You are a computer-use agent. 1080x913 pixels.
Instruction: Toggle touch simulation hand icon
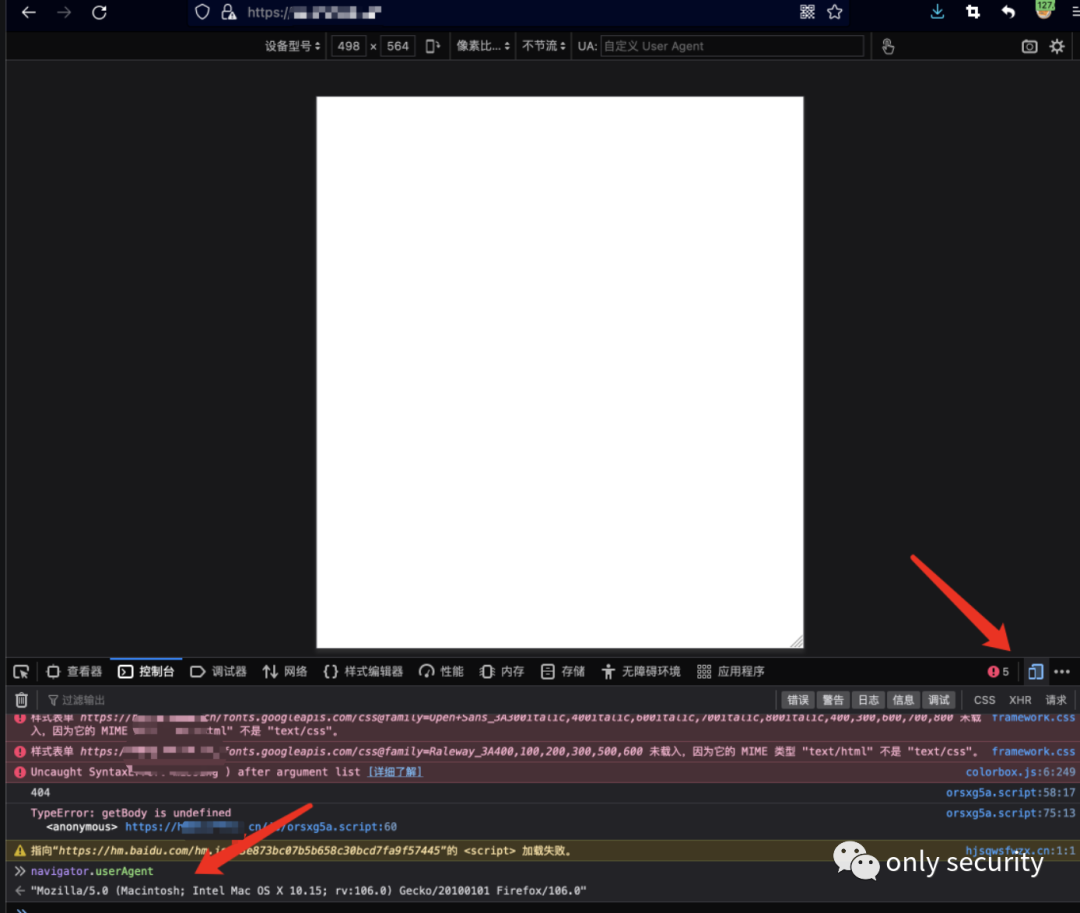(888, 46)
